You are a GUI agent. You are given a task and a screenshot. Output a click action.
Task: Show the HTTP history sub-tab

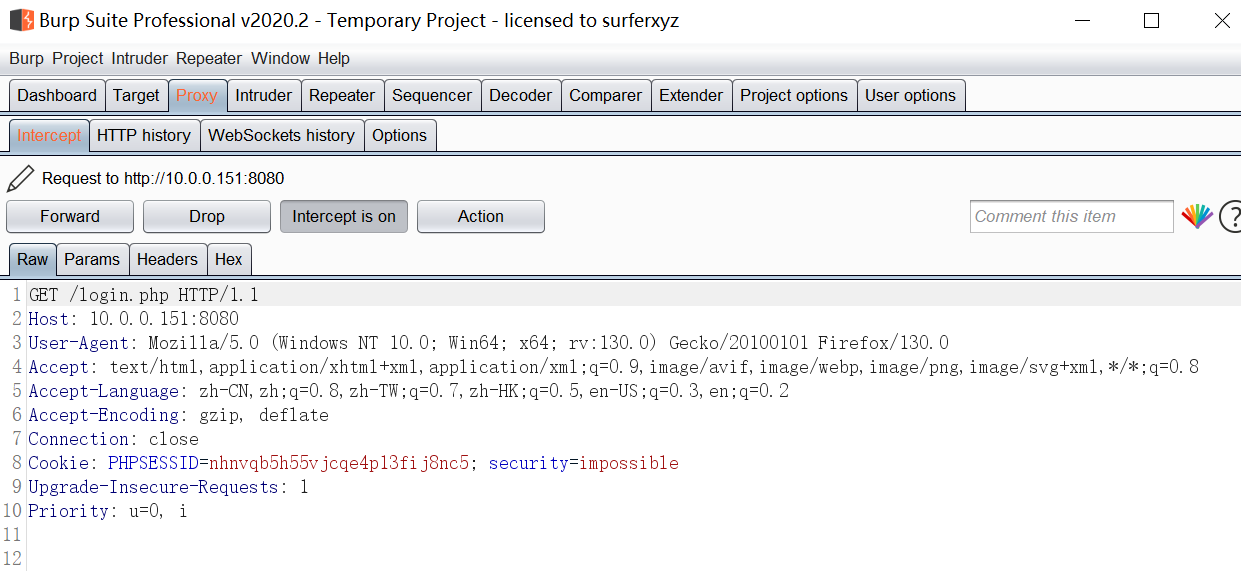click(144, 135)
